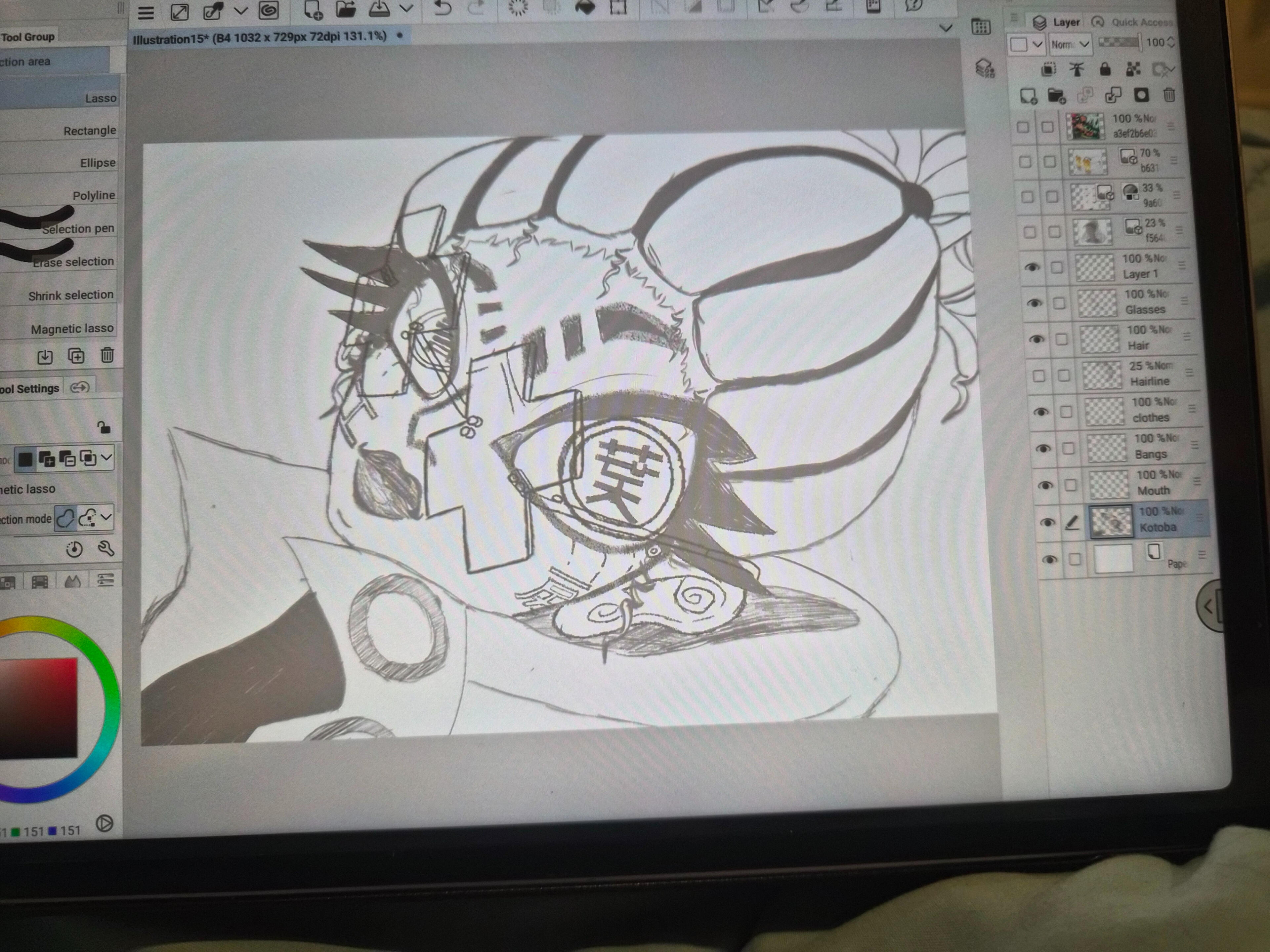Viewport: 1270px width, 952px height.
Task: Create a layer mask
Action: 1141,95
